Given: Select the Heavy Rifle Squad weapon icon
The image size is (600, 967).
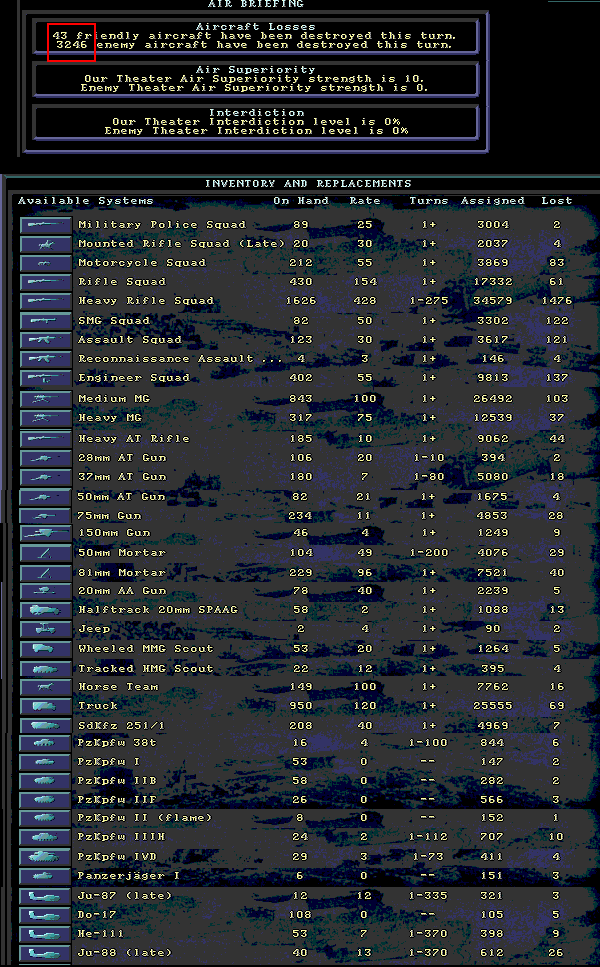Looking at the screenshot, I should [x=46, y=301].
